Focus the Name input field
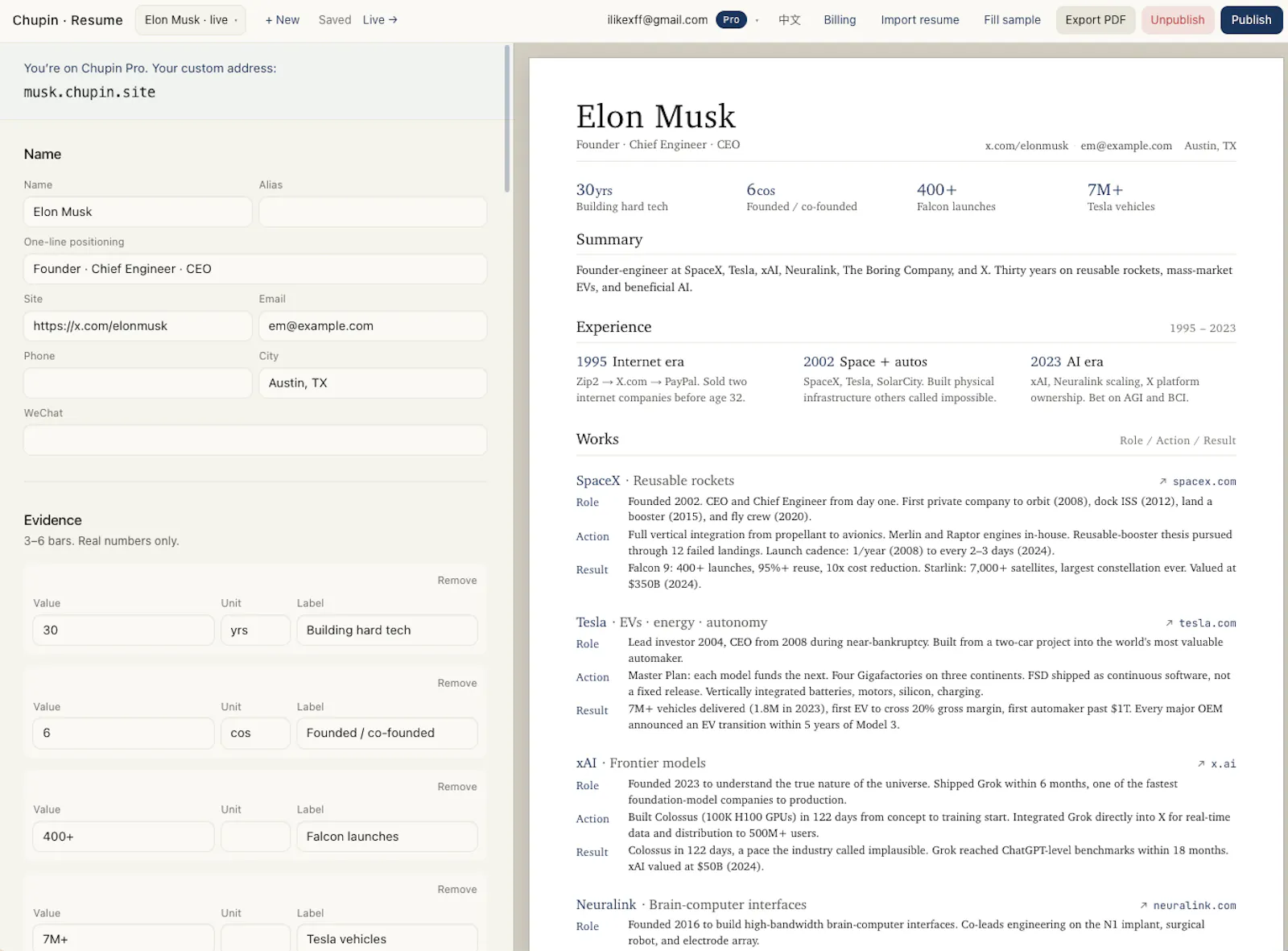This screenshot has width=1288, height=951. 138,212
